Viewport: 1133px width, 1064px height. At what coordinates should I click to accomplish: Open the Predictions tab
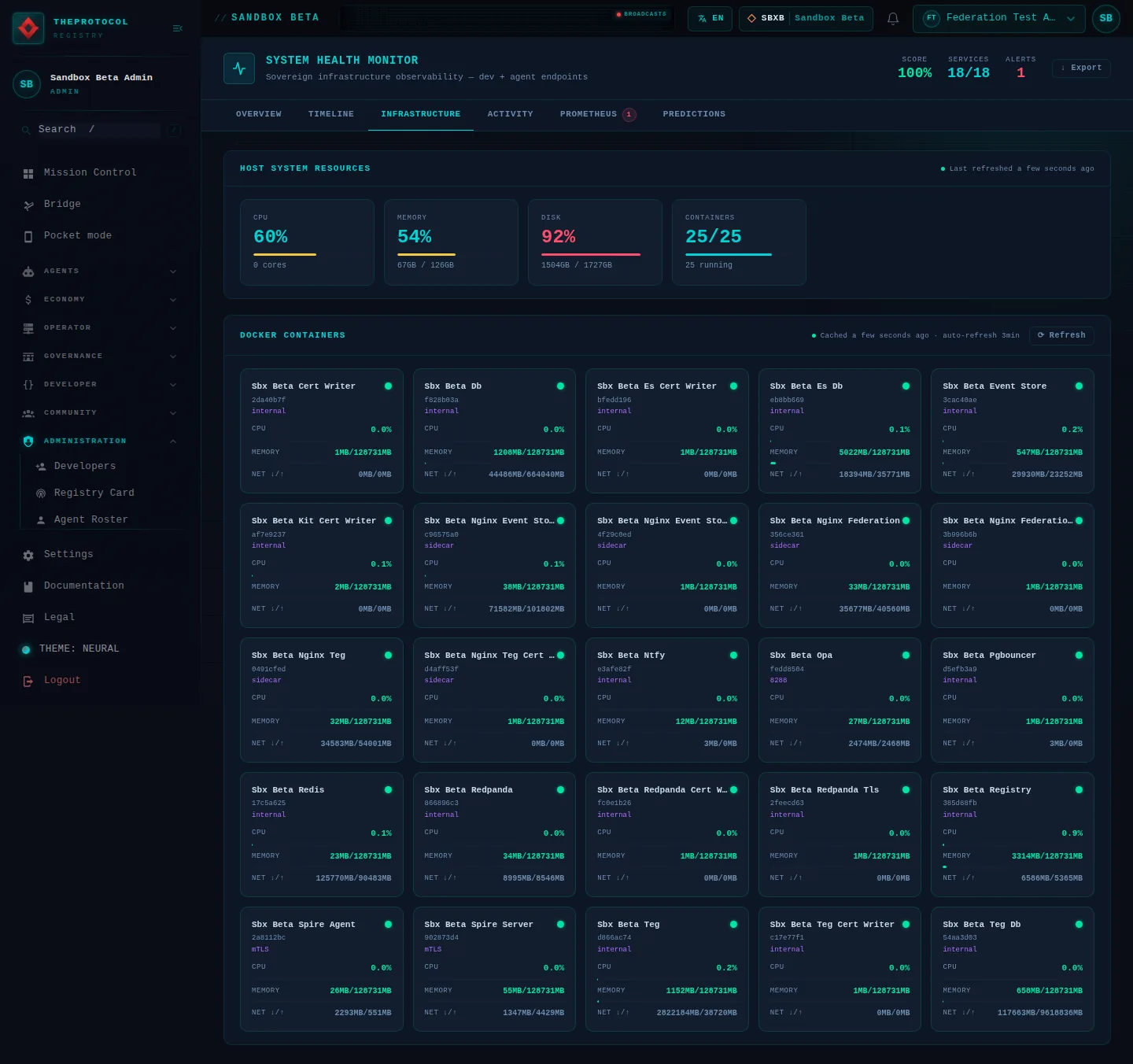694,114
